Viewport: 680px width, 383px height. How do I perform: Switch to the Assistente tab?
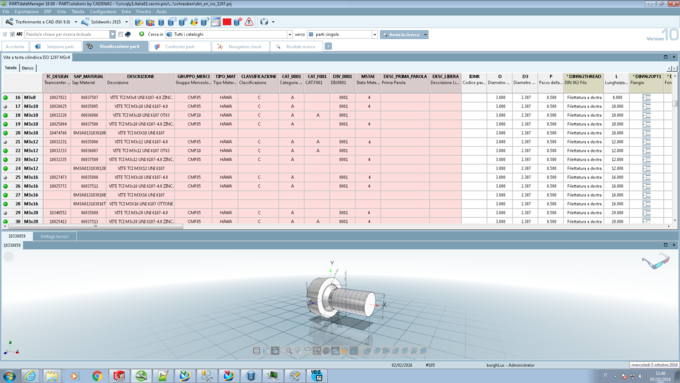(15, 46)
